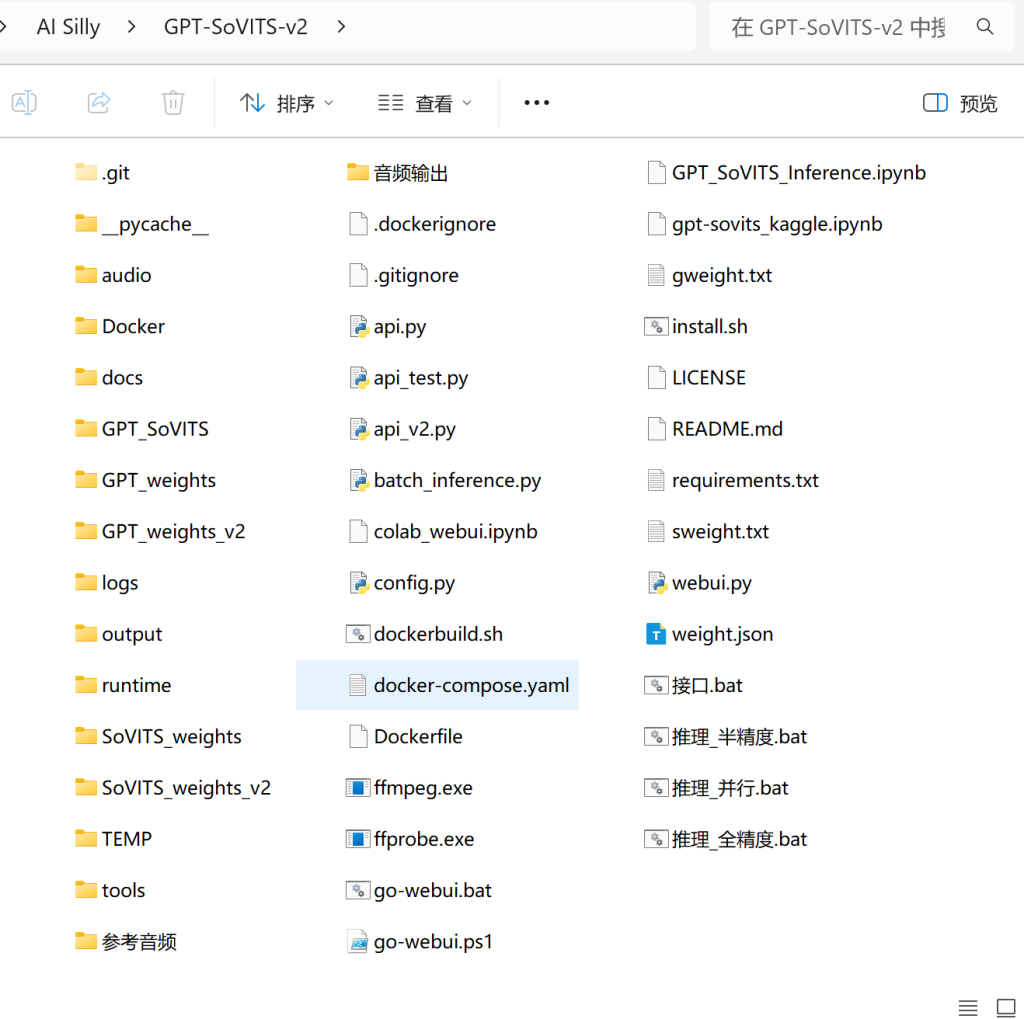
Task: Select the SoVITS_weights folder
Action: click(x=158, y=736)
